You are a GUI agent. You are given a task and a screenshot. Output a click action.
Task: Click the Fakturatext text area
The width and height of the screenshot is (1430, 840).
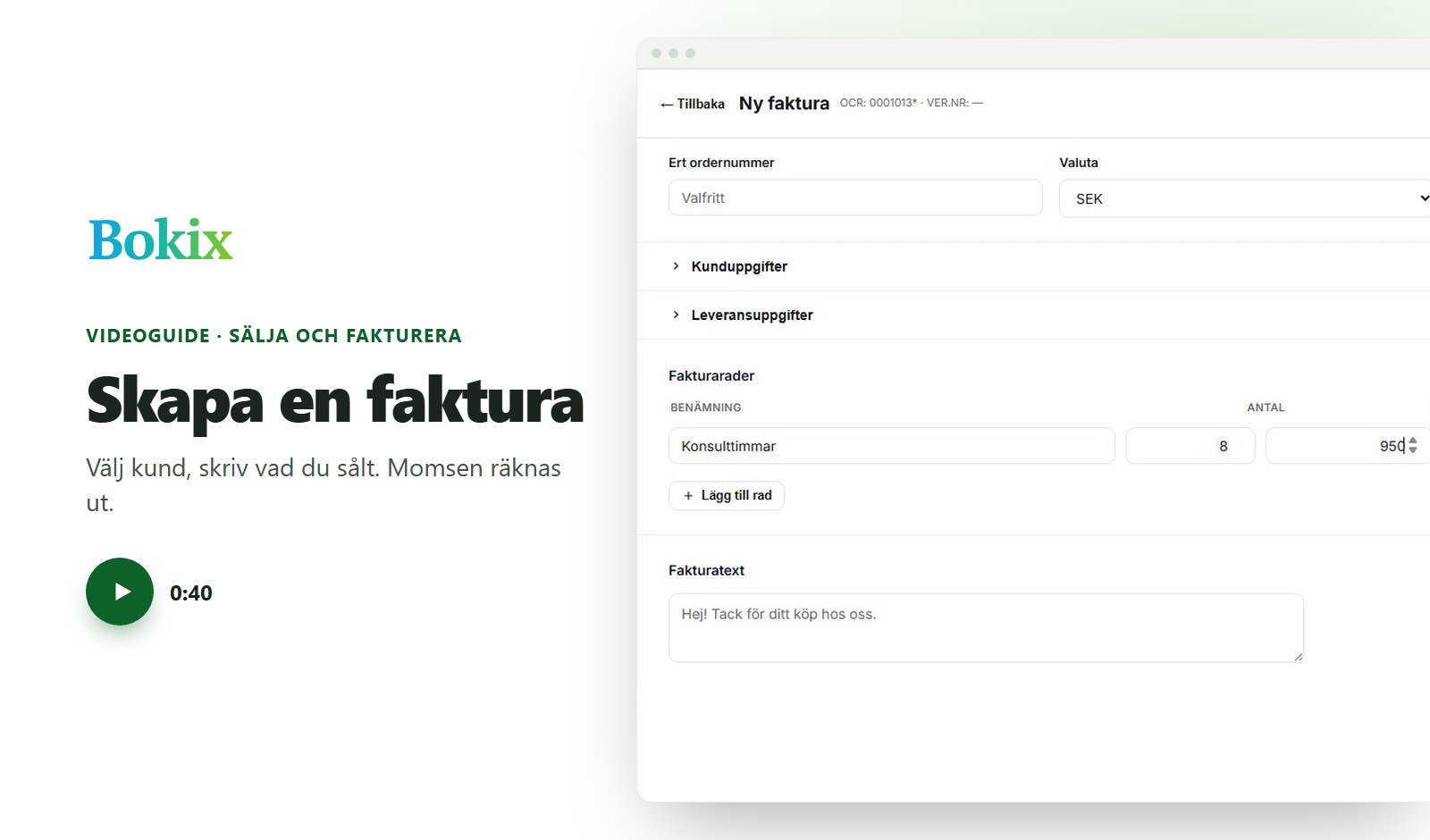[986, 627]
